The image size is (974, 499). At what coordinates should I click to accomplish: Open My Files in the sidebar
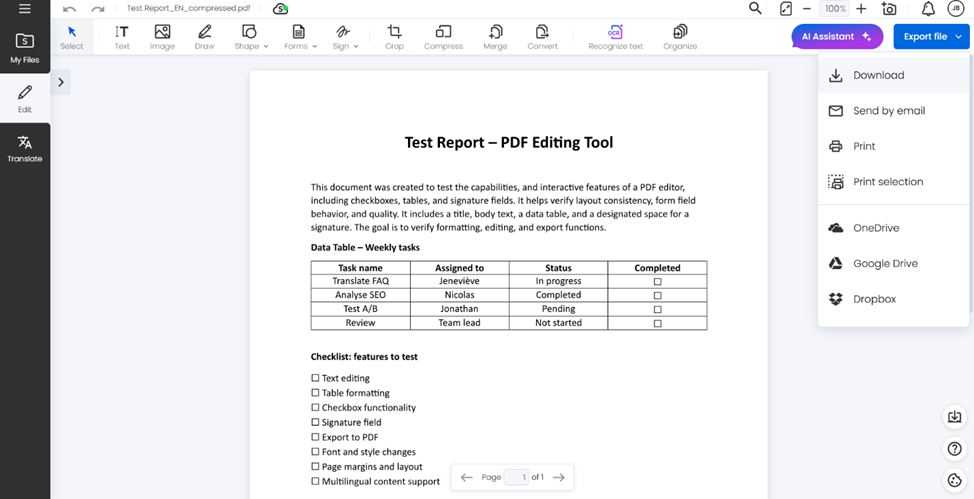click(x=25, y=48)
